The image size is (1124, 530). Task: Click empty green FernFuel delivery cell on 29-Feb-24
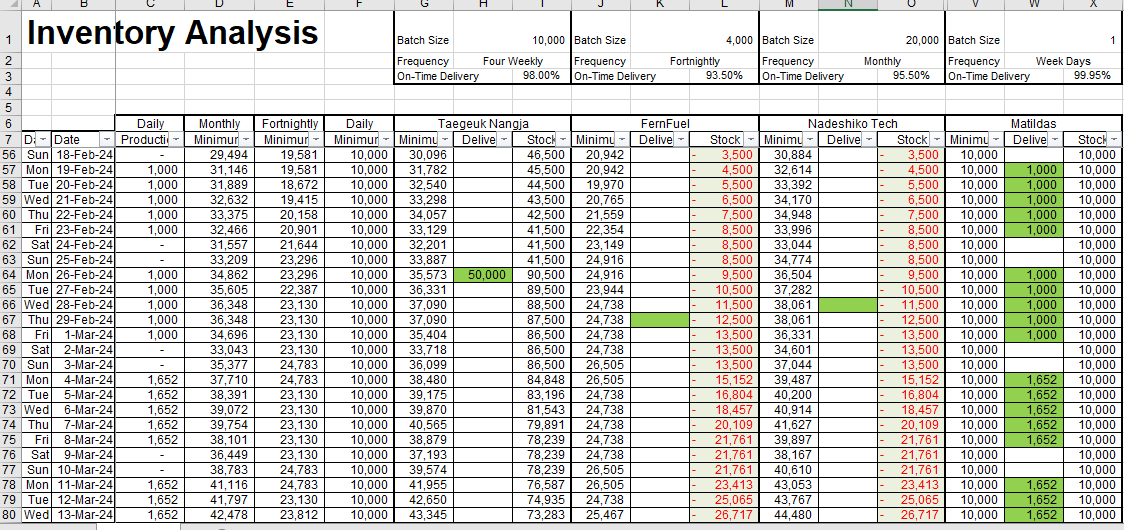pos(659,319)
